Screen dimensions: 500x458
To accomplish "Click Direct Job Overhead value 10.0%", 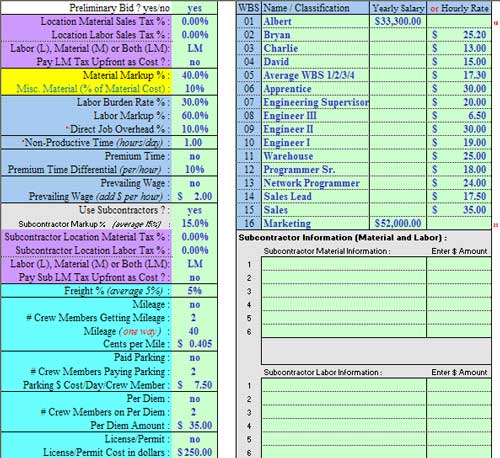I will [195, 129].
